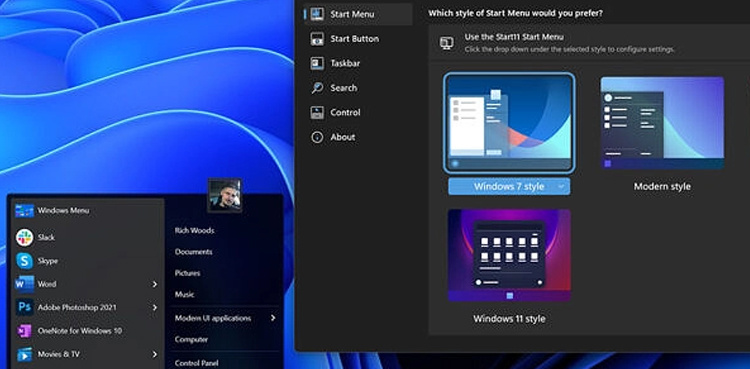Viewport: 750px width, 369px height.
Task: Open Control Panel from the start menu
Action: [197, 363]
